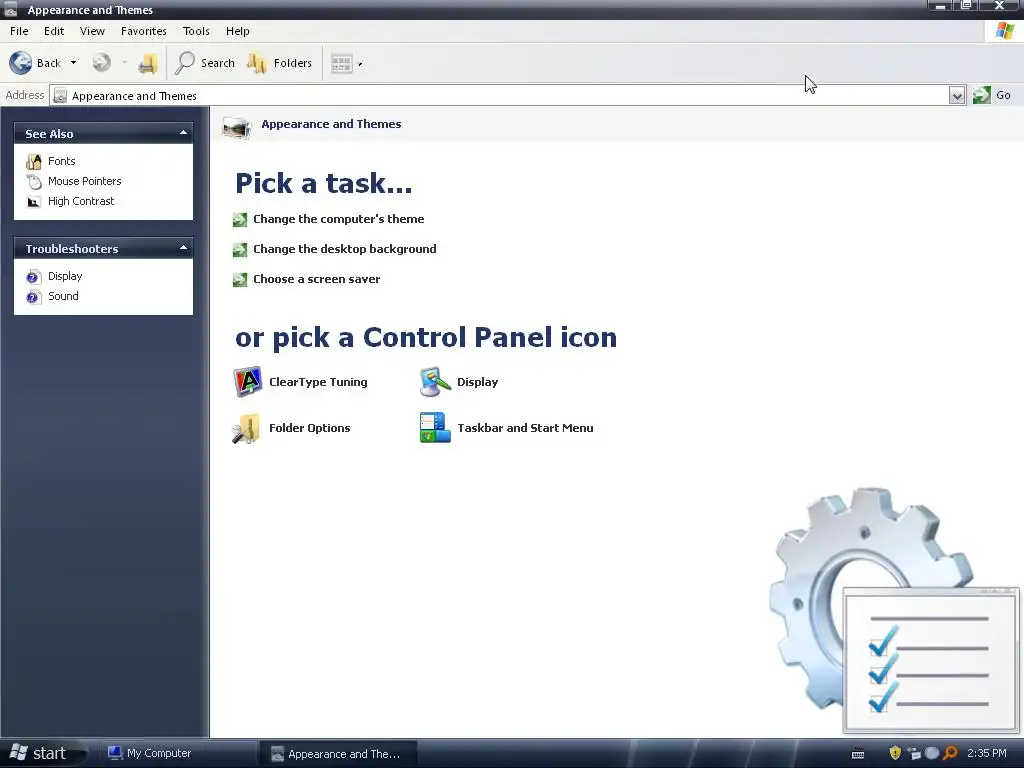
Task: Click arrow icon beside Change the computer's theme
Action: 240,220
